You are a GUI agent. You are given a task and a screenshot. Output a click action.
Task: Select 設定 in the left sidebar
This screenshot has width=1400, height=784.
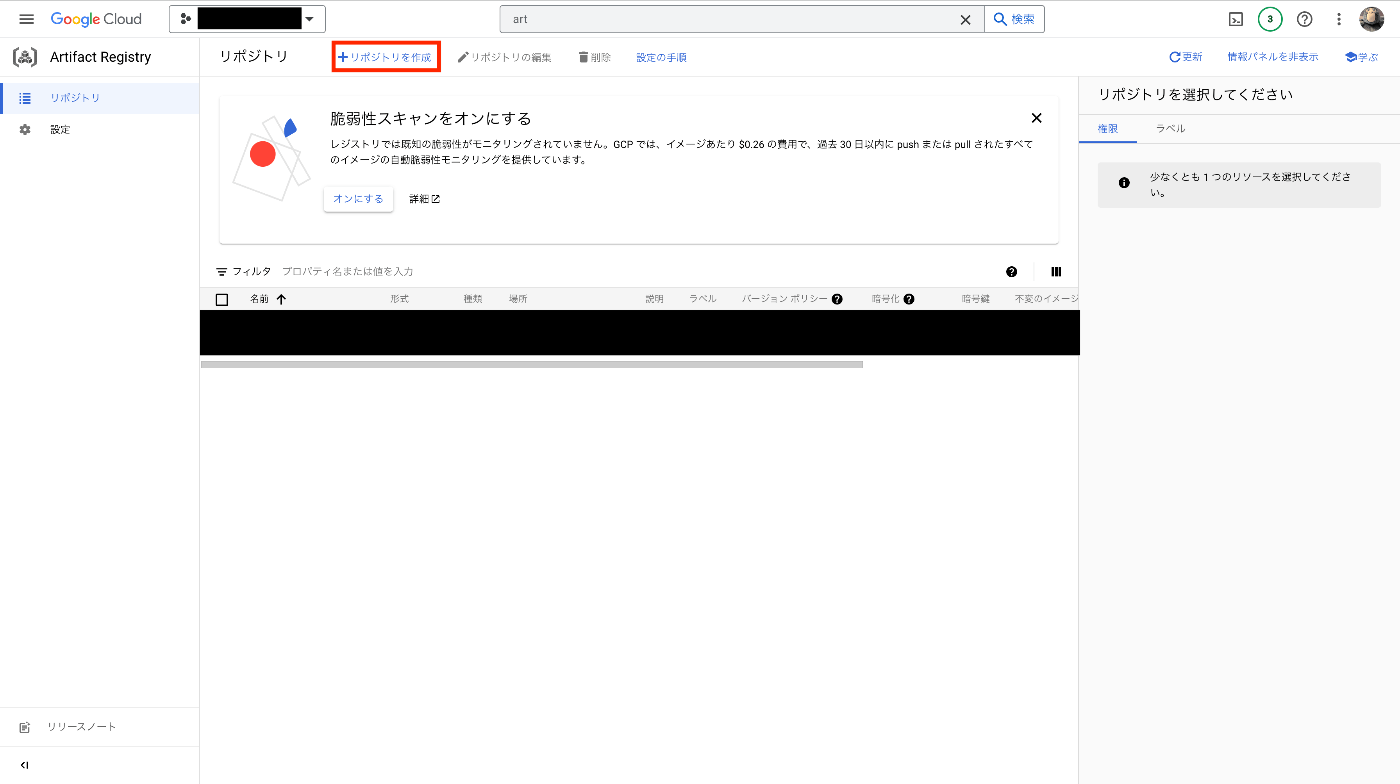point(100,130)
